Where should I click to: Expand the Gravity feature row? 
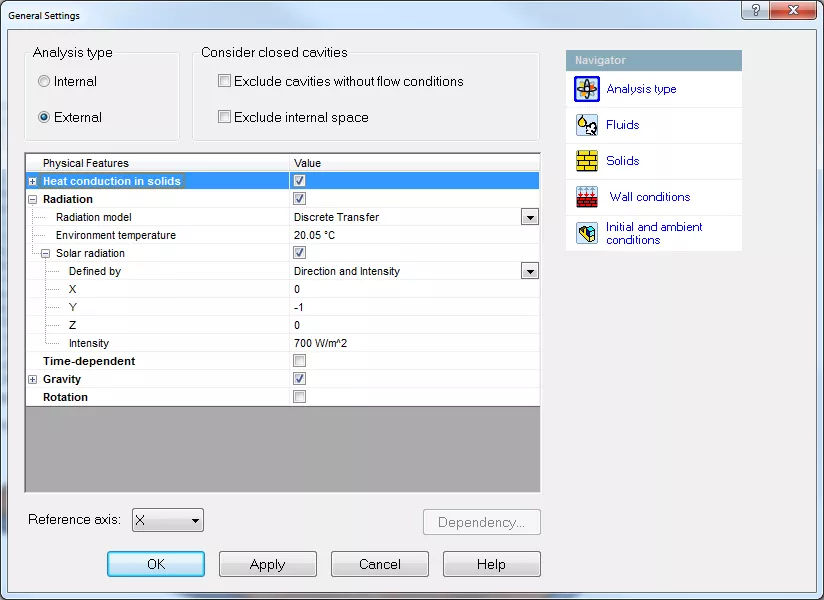(33, 379)
